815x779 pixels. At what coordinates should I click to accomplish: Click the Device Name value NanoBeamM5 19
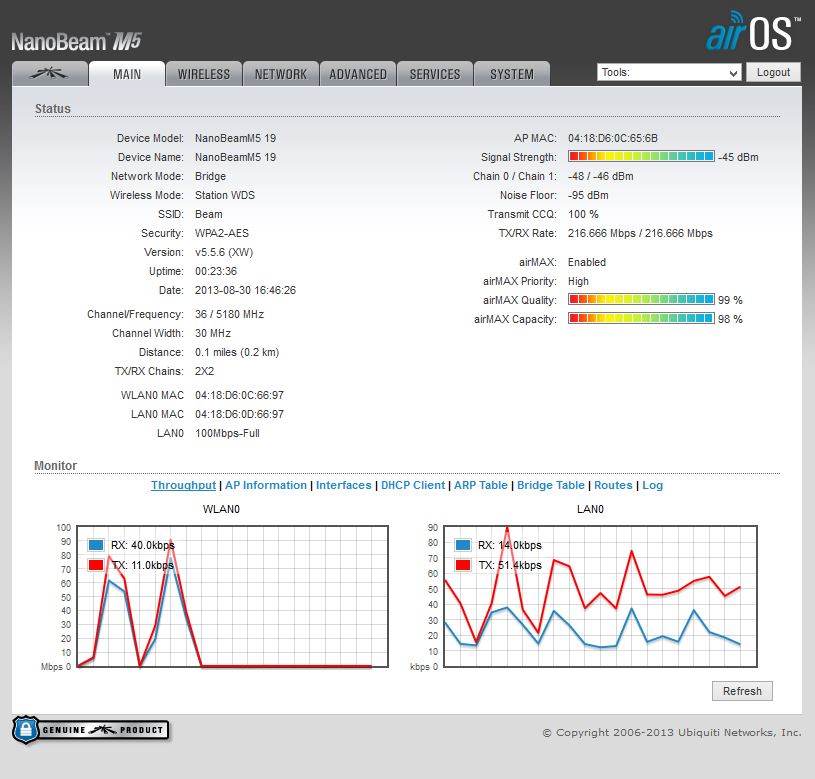[235, 157]
